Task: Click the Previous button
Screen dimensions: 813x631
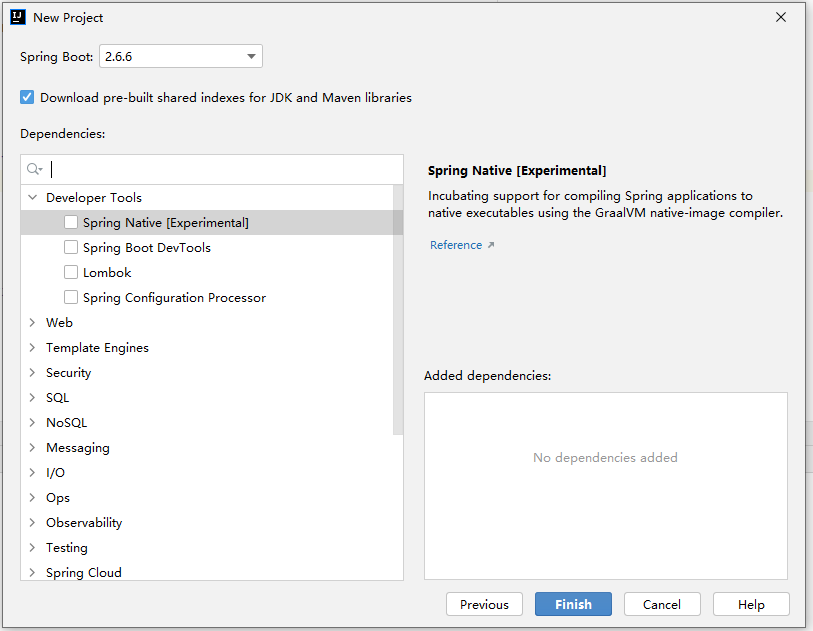Action: point(484,604)
